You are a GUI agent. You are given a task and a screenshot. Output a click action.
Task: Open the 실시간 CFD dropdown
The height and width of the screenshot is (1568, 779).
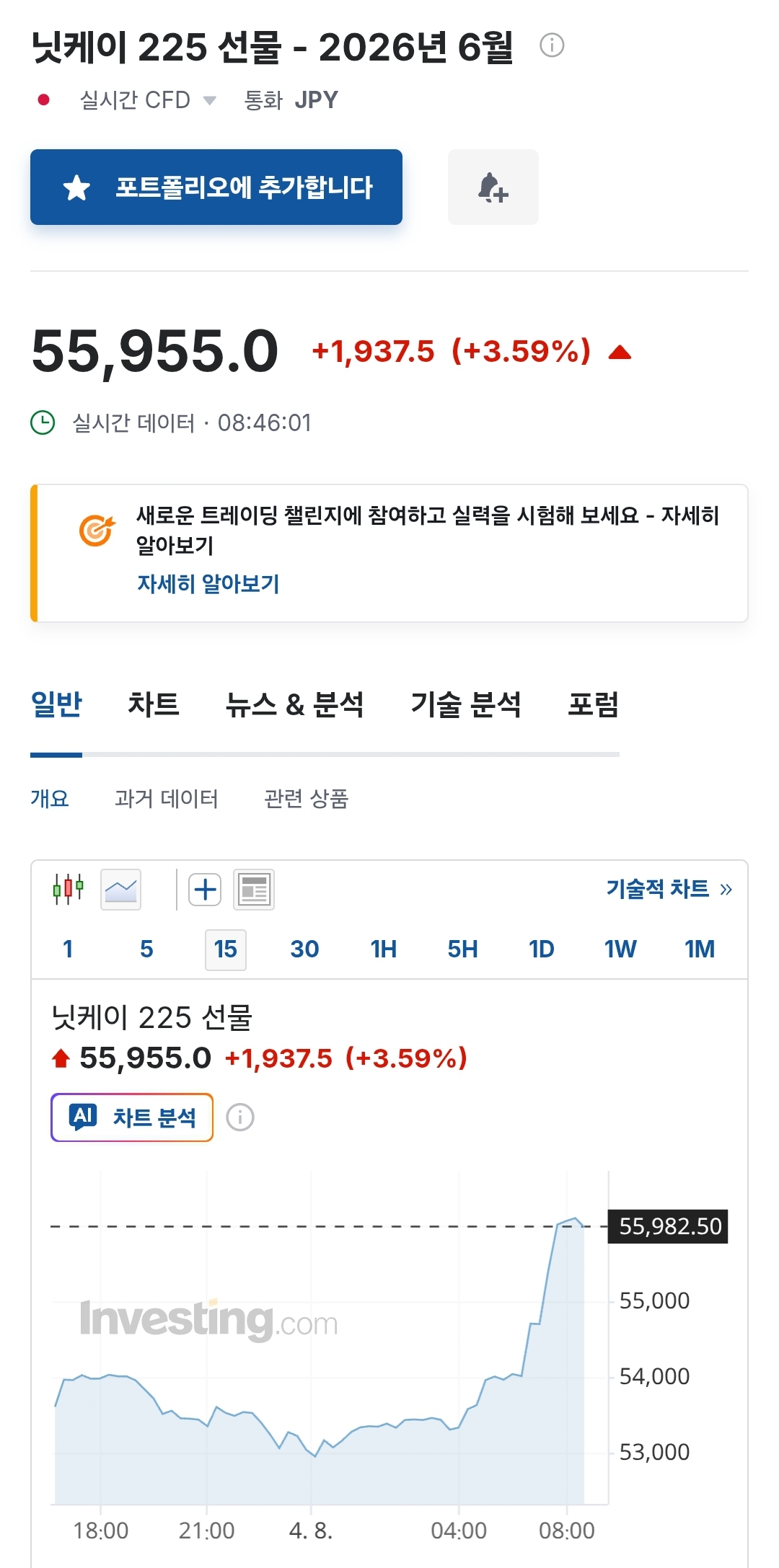[147, 100]
